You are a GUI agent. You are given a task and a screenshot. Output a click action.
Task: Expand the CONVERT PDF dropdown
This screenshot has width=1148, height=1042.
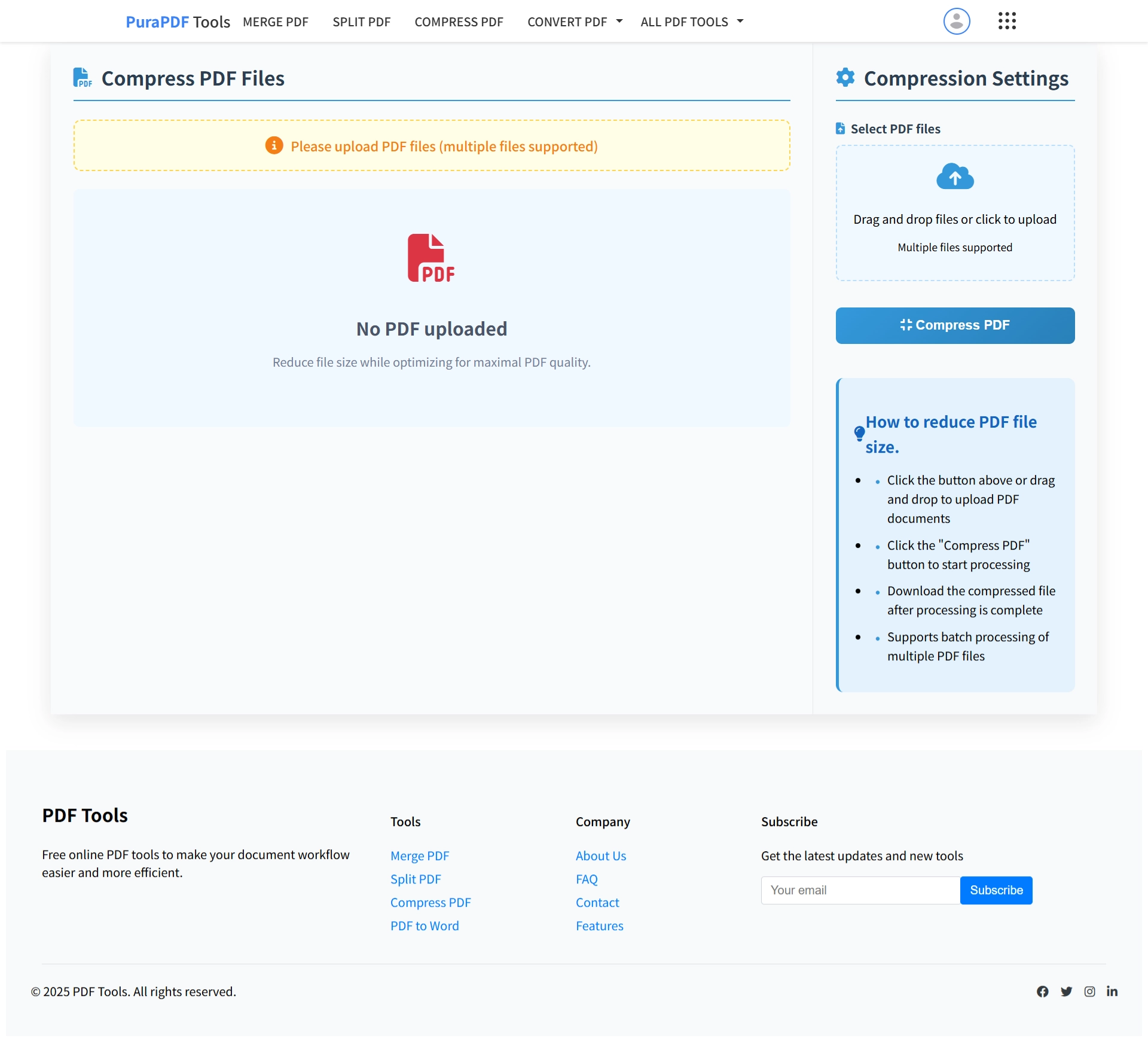pyautogui.click(x=573, y=22)
